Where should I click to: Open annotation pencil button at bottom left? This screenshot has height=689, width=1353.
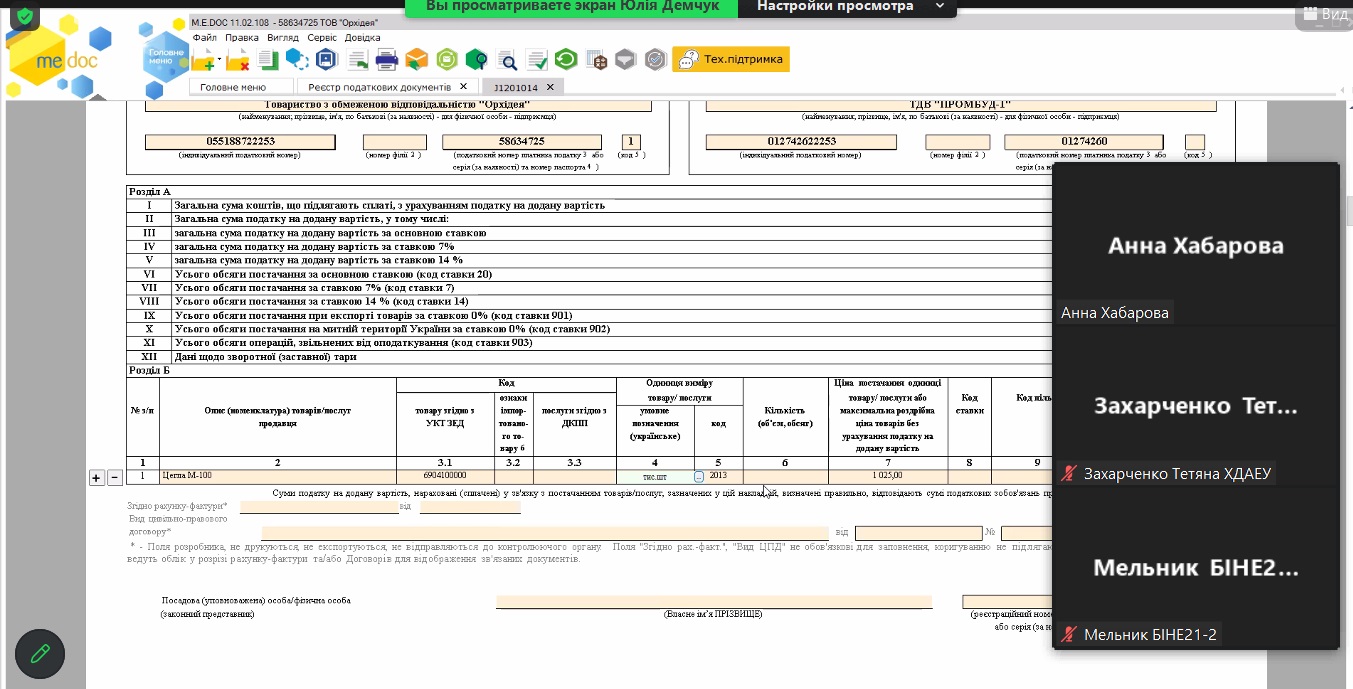pyautogui.click(x=40, y=655)
